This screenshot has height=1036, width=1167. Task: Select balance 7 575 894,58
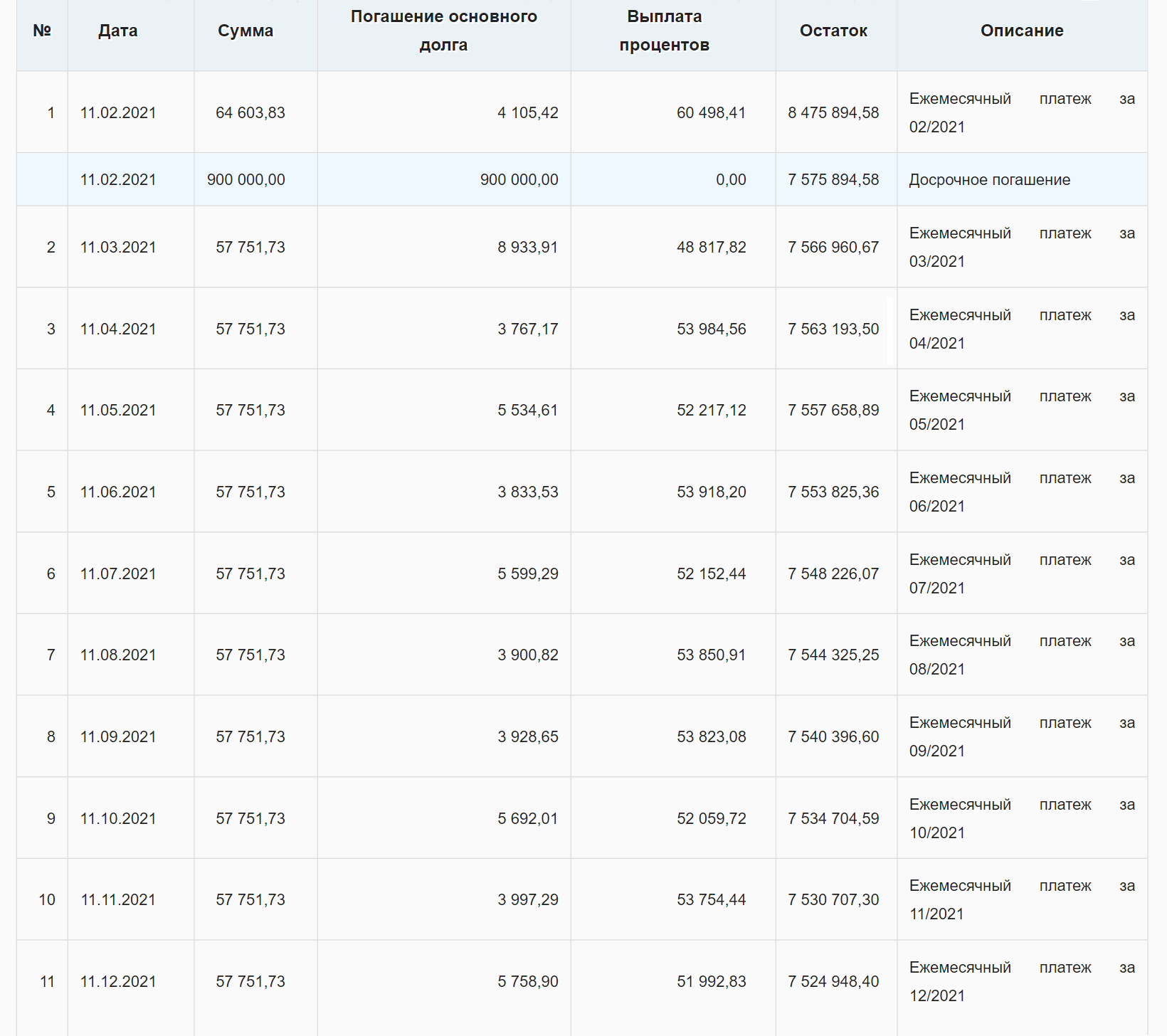point(833,179)
